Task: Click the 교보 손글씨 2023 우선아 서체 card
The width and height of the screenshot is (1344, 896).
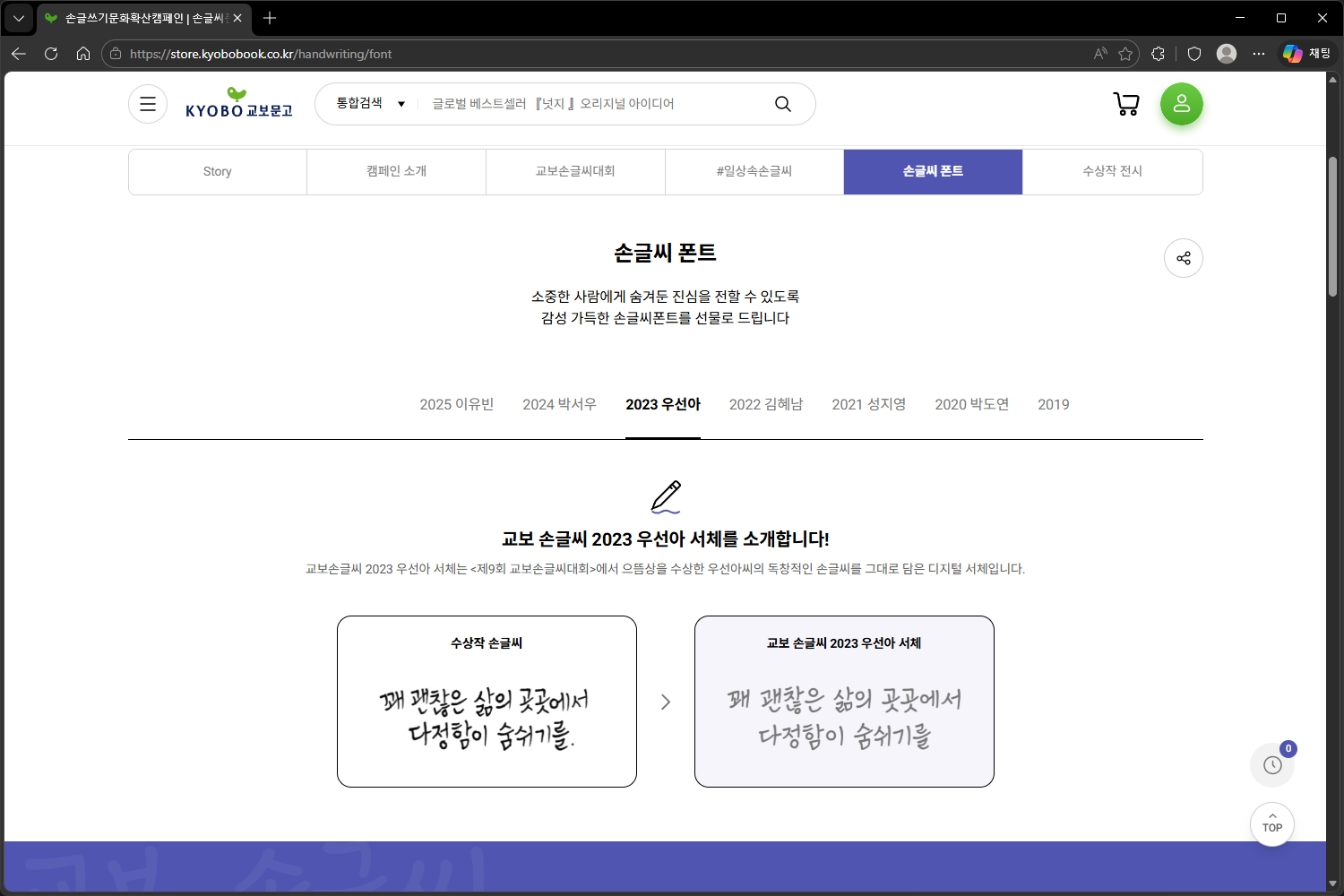Action: (844, 702)
